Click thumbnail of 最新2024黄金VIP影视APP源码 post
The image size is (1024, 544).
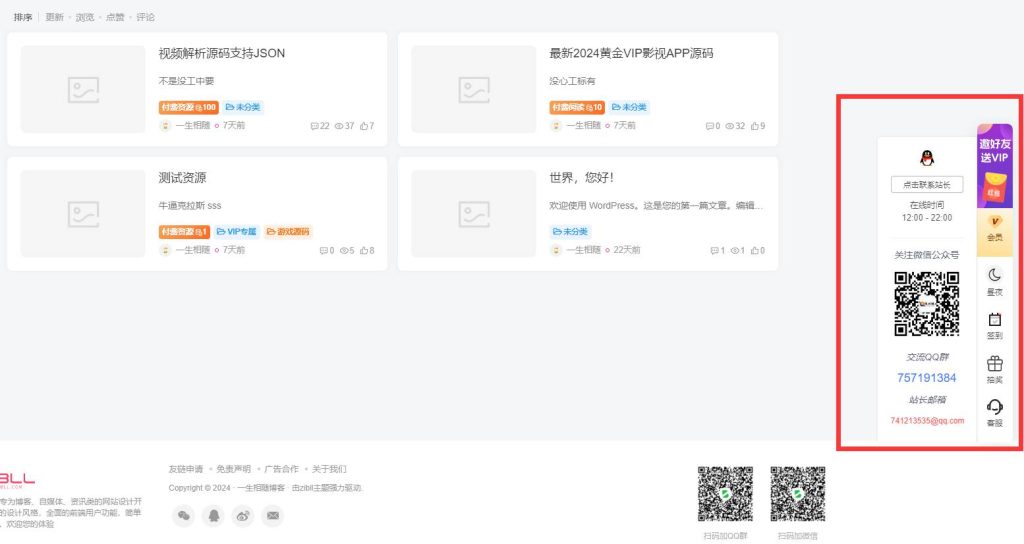coord(473,89)
